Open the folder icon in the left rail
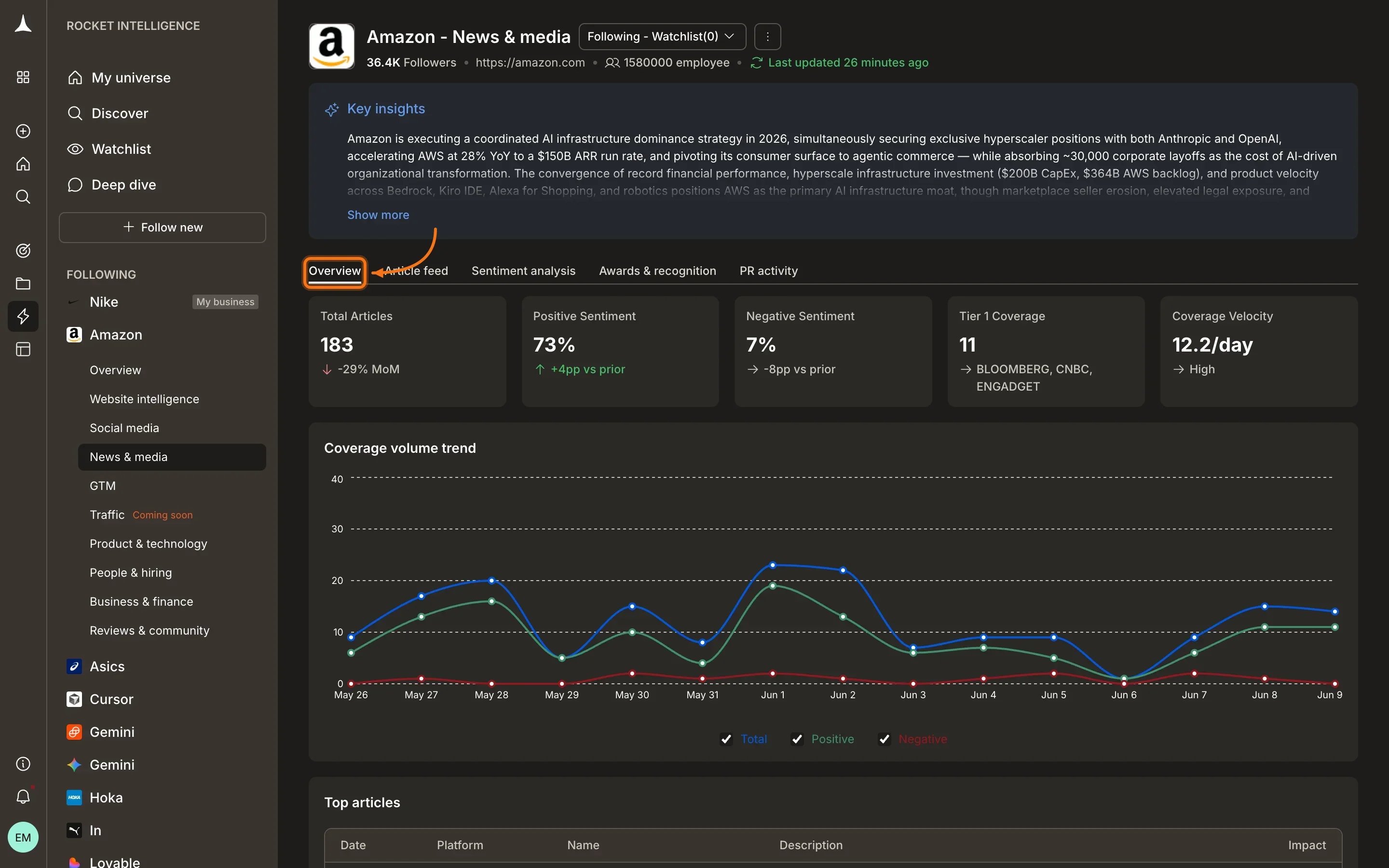This screenshot has height=868, width=1389. point(23,283)
